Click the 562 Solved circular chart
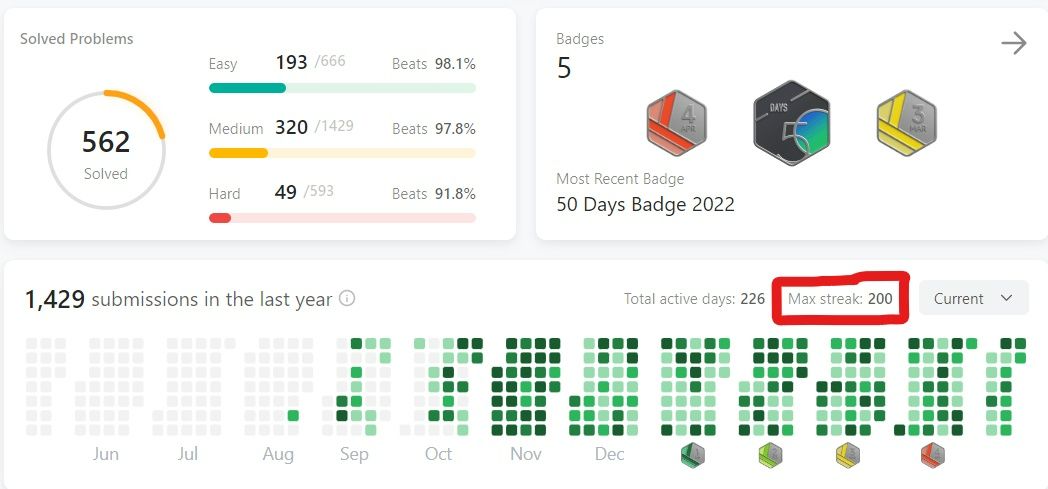1048x489 pixels. [106, 150]
